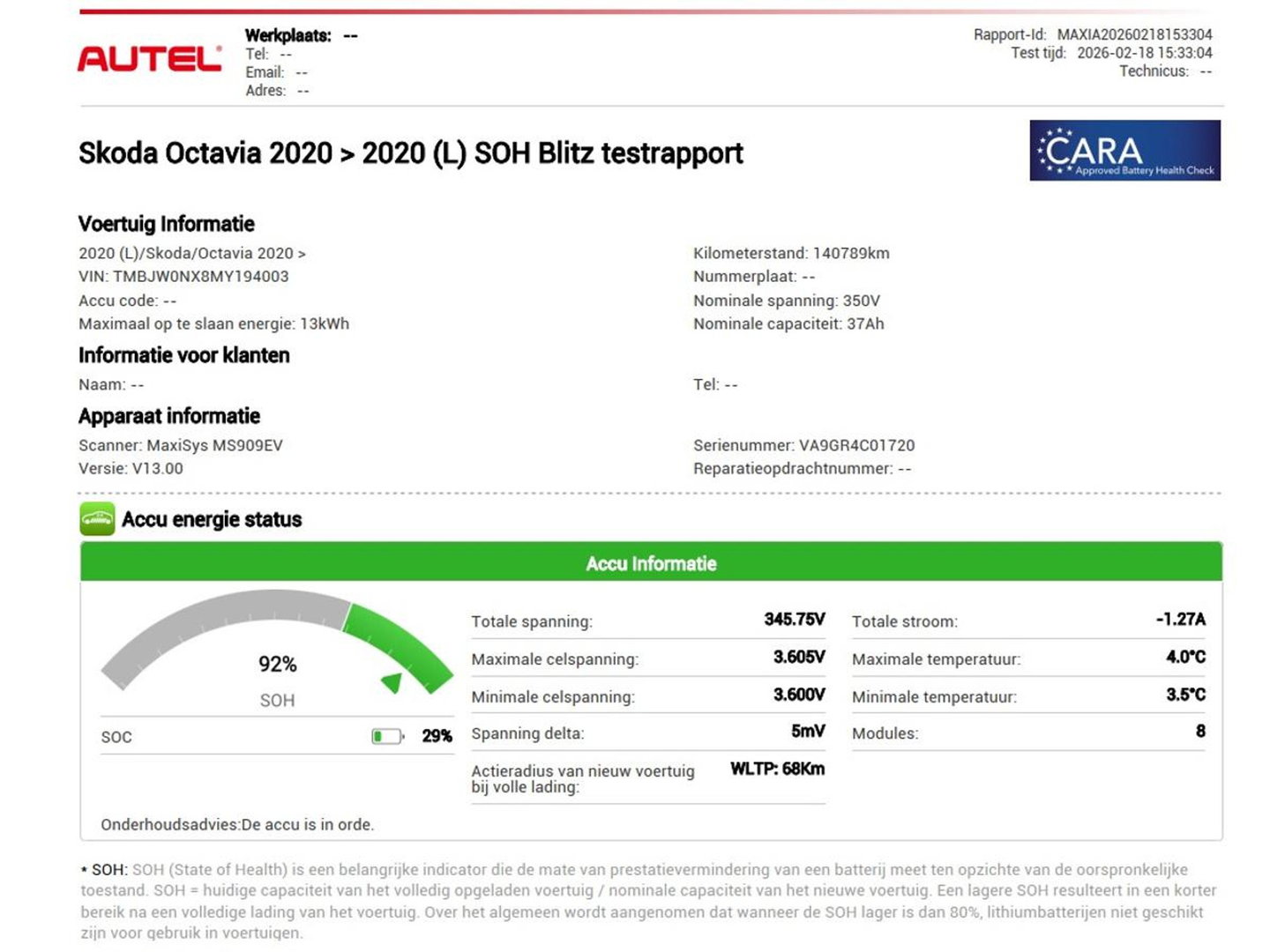The height and width of the screenshot is (952, 1270).
Task: Select the green car icon beside Accu energie status
Action: 95,519
